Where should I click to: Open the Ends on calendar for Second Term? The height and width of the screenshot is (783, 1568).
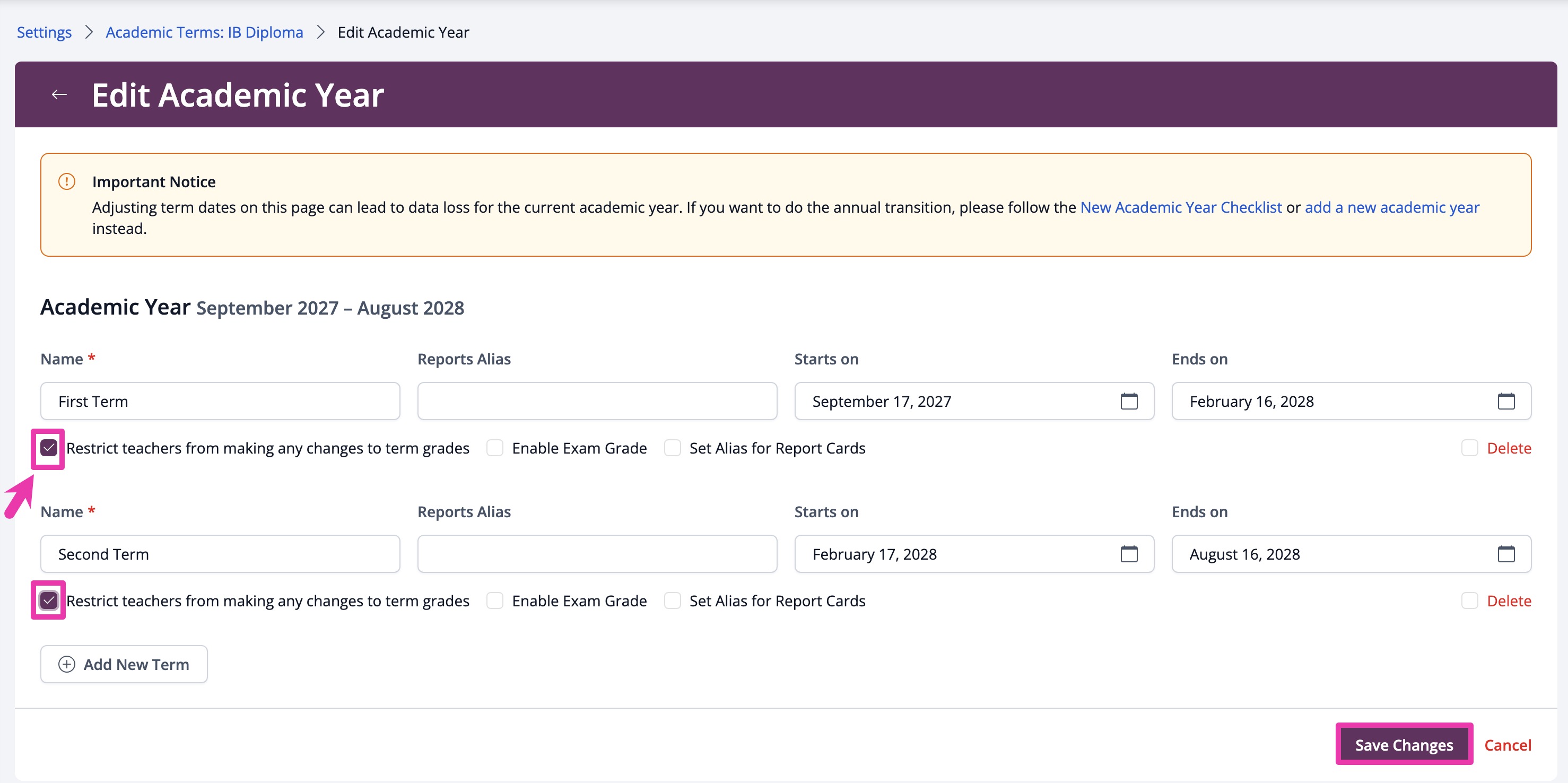[x=1507, y=554]
